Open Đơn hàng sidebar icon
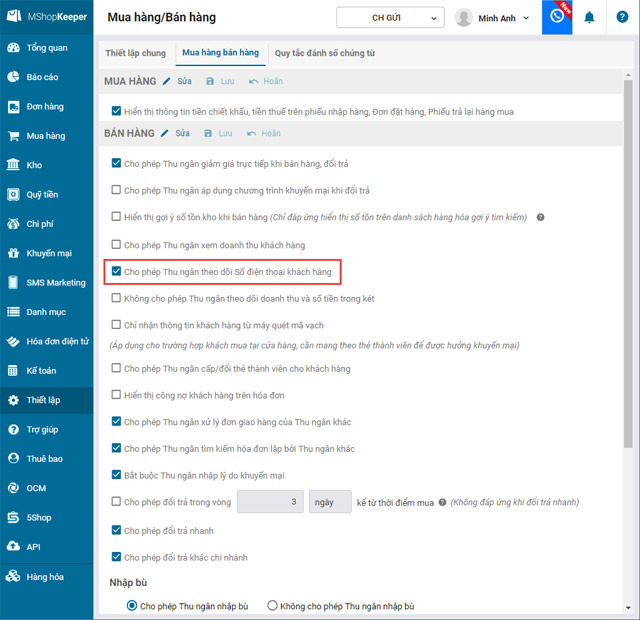The width and height of the screenshot is (640, 620). pos(13,107)
